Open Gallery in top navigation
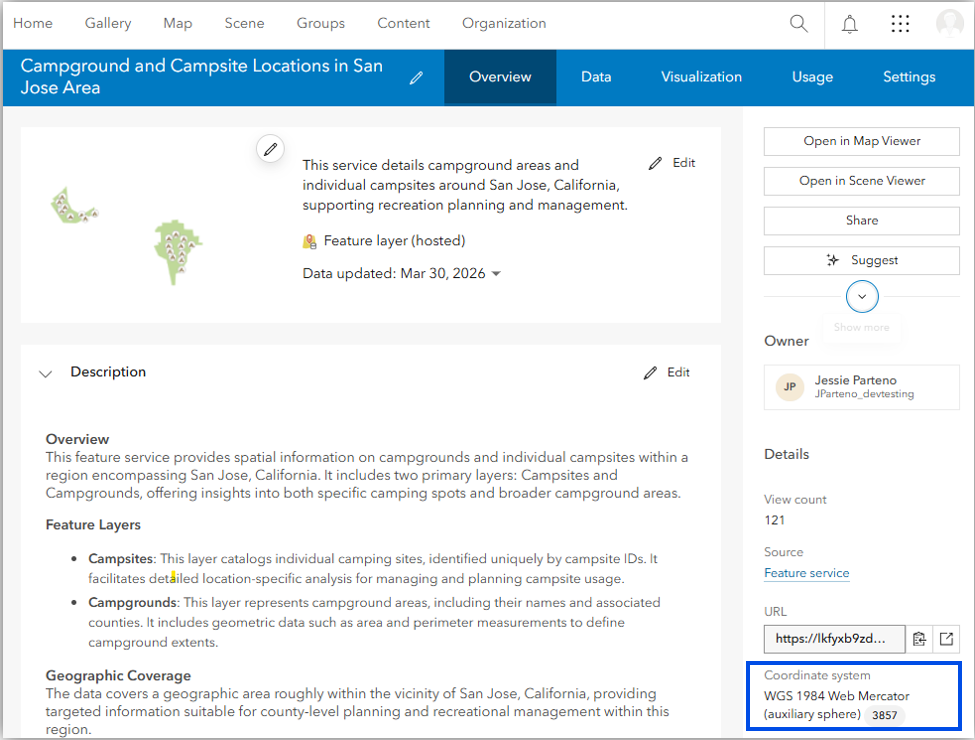This screenshot has height=740, width=975. [108, 24]
